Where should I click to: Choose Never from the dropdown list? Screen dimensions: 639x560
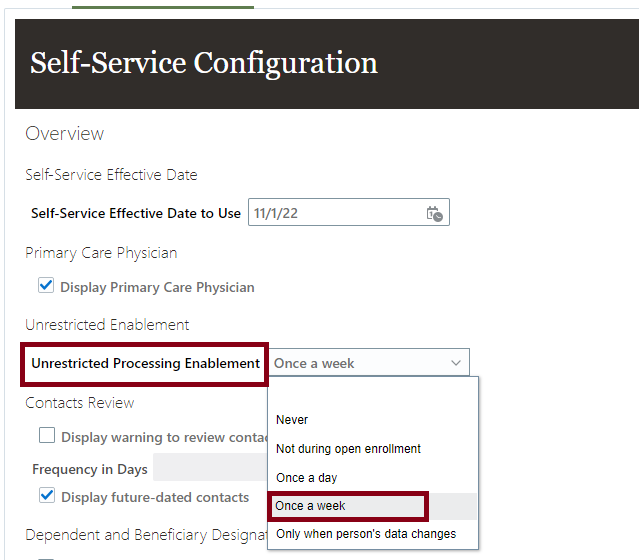(292, 420)
